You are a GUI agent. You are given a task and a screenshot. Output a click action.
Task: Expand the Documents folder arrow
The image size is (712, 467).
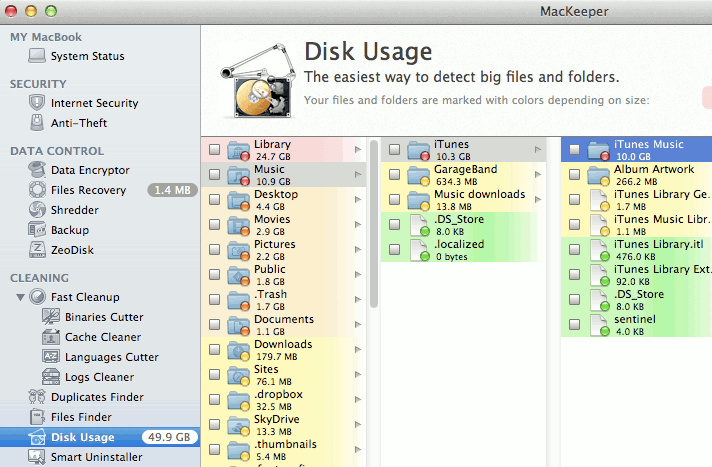[x=358, y=324]
